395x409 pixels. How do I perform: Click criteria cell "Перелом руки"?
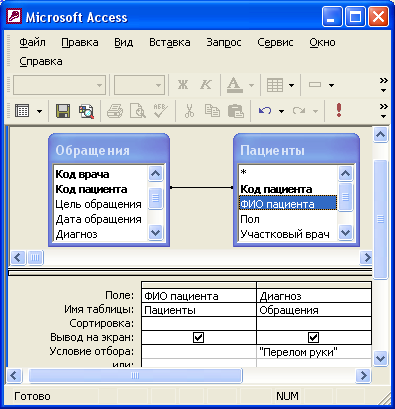(x=314, y=352)
